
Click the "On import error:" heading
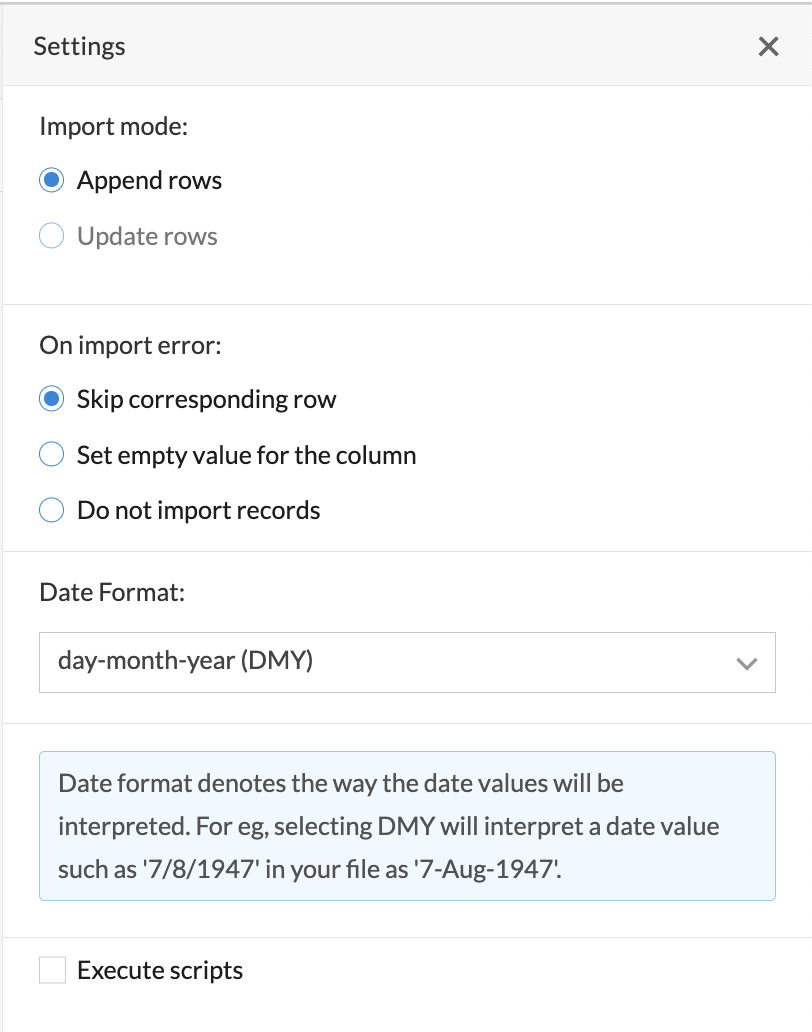pyautogui.click(x=130, y=346)
